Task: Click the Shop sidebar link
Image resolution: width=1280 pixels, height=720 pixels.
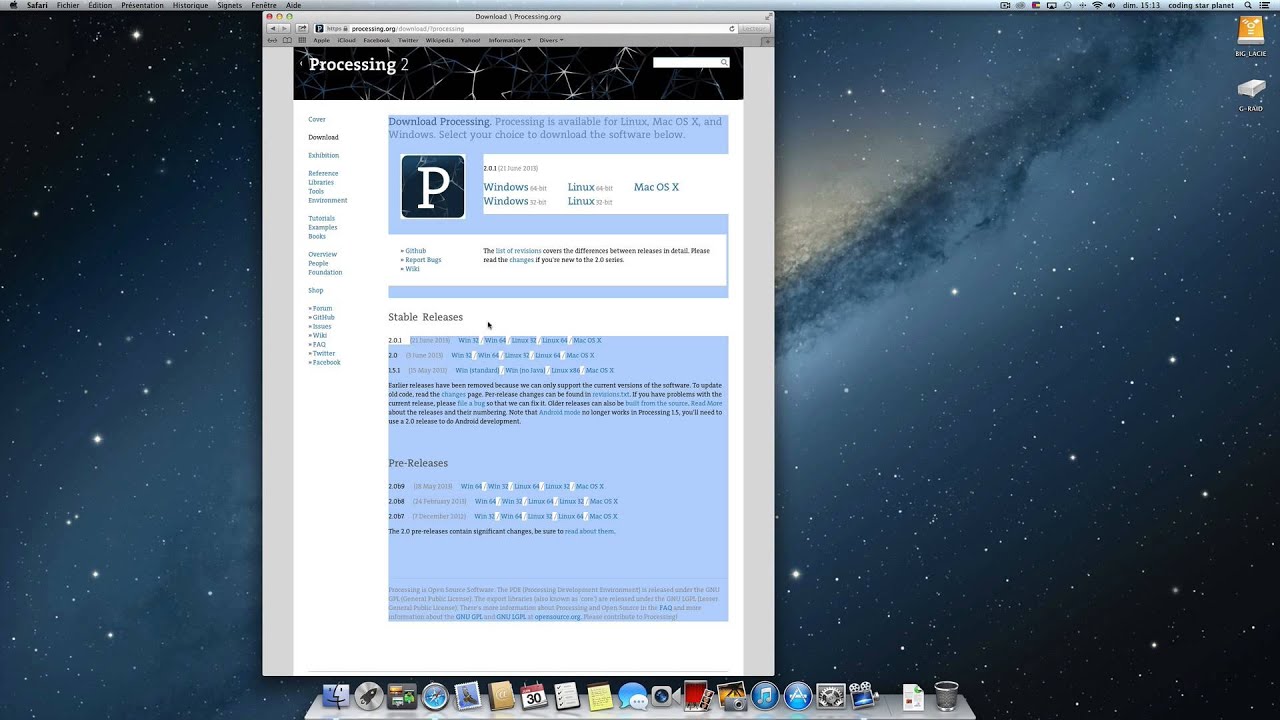Action: click(x=316, y=290)
